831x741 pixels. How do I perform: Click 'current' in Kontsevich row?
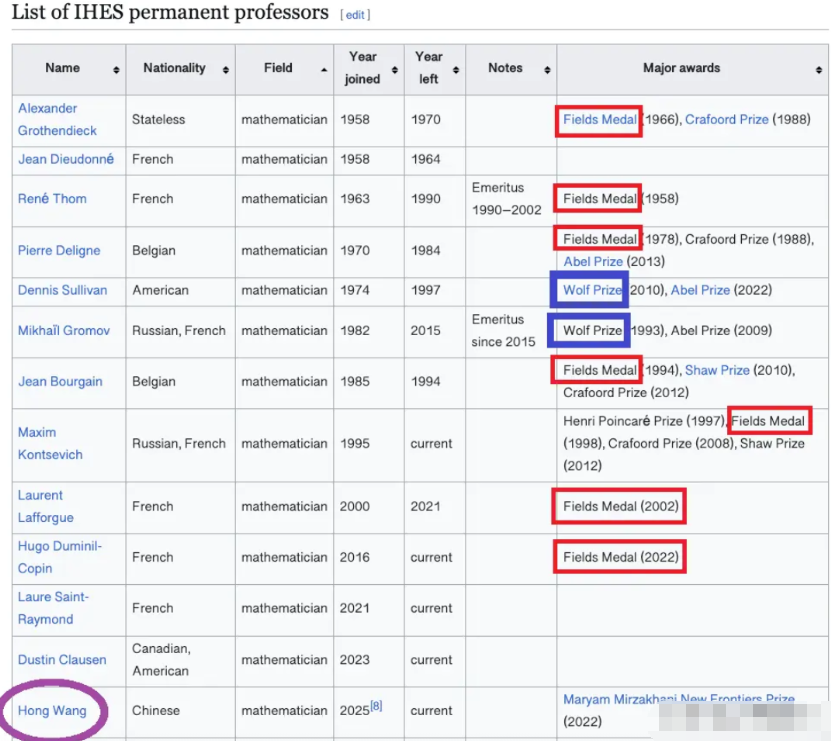click(431, 443)
